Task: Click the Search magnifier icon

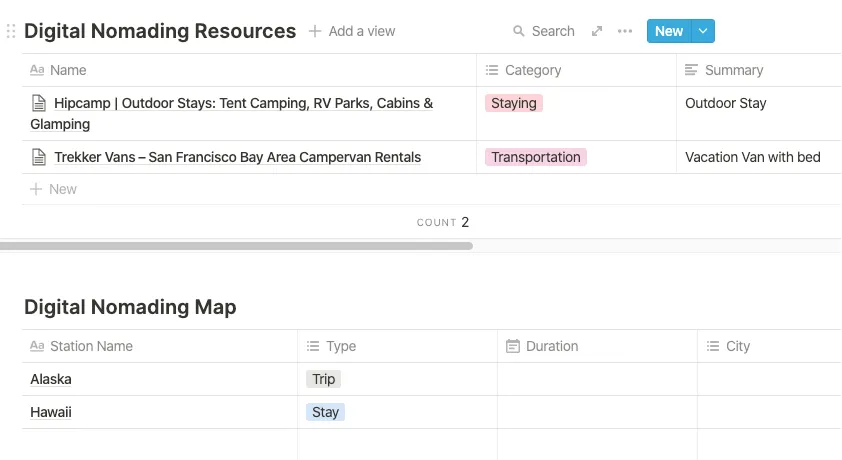Action: (519, 31)
